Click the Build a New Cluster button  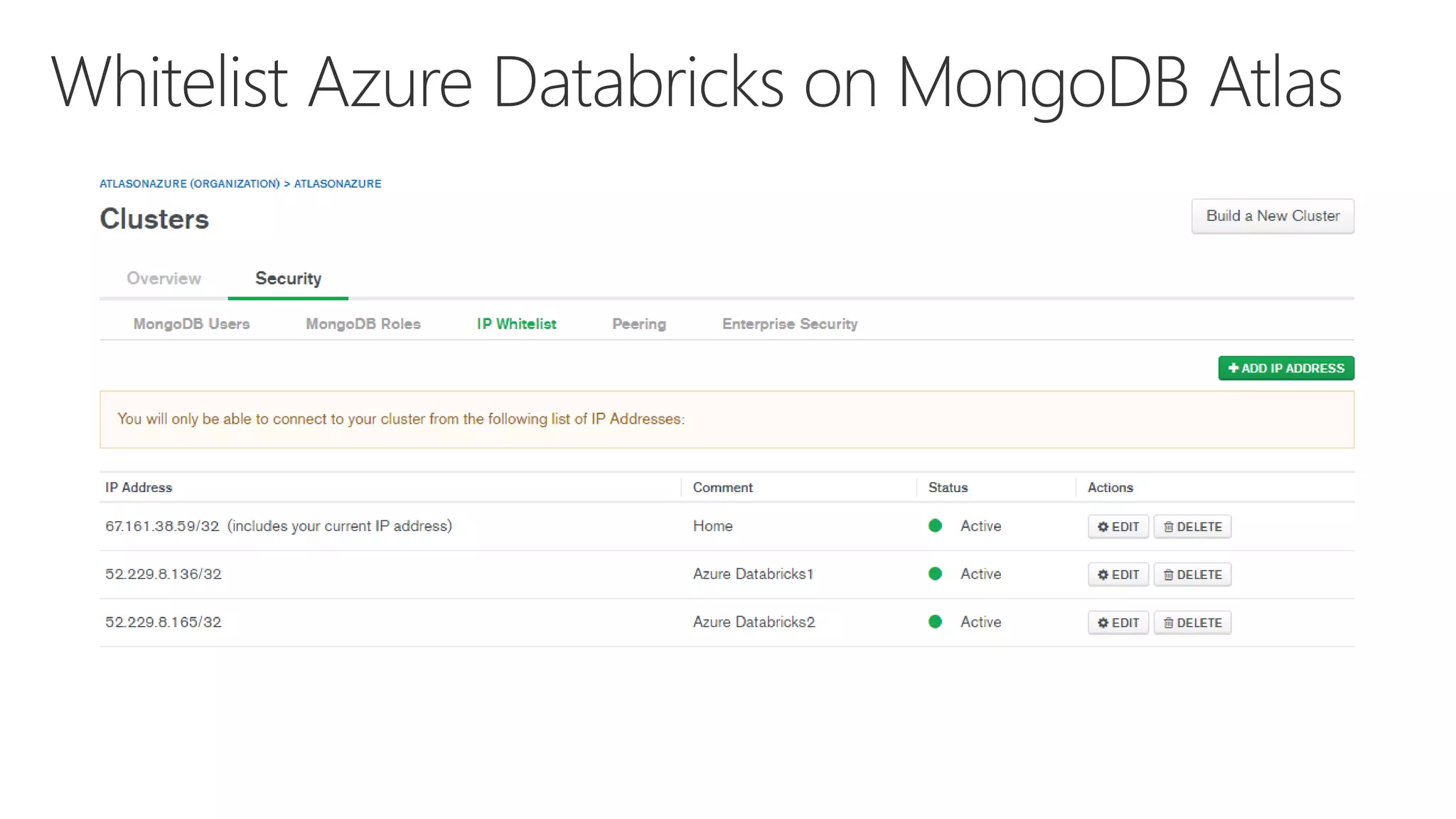pyautogui.click(x=1272, y=216)
